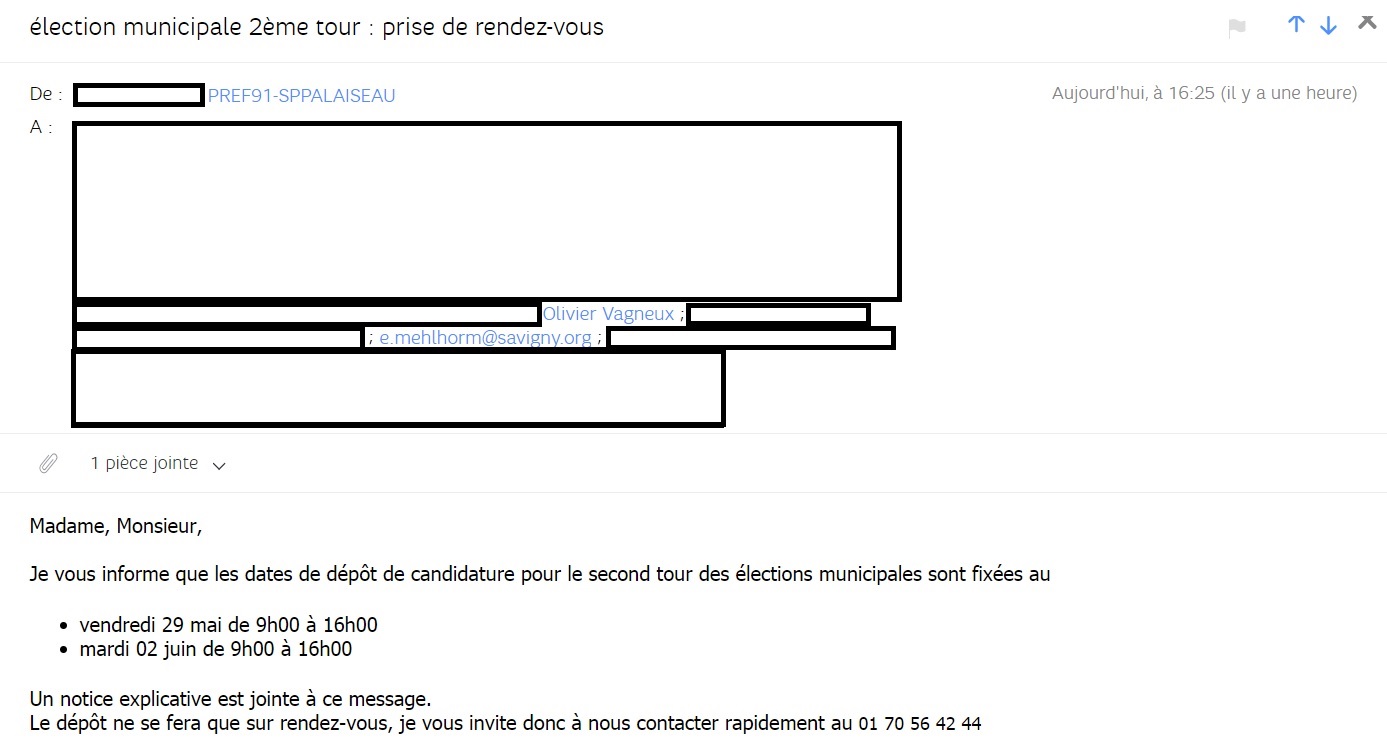Click the redacted recipient after Olivier Vagneux
Viewport: 1387px width, 744px height.
click(778, 315)
